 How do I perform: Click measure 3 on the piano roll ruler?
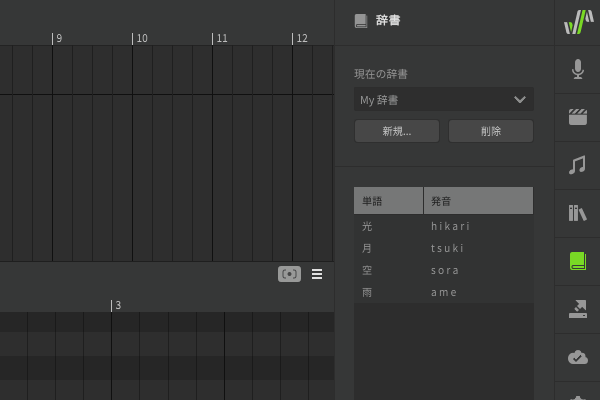pos(117,305)
